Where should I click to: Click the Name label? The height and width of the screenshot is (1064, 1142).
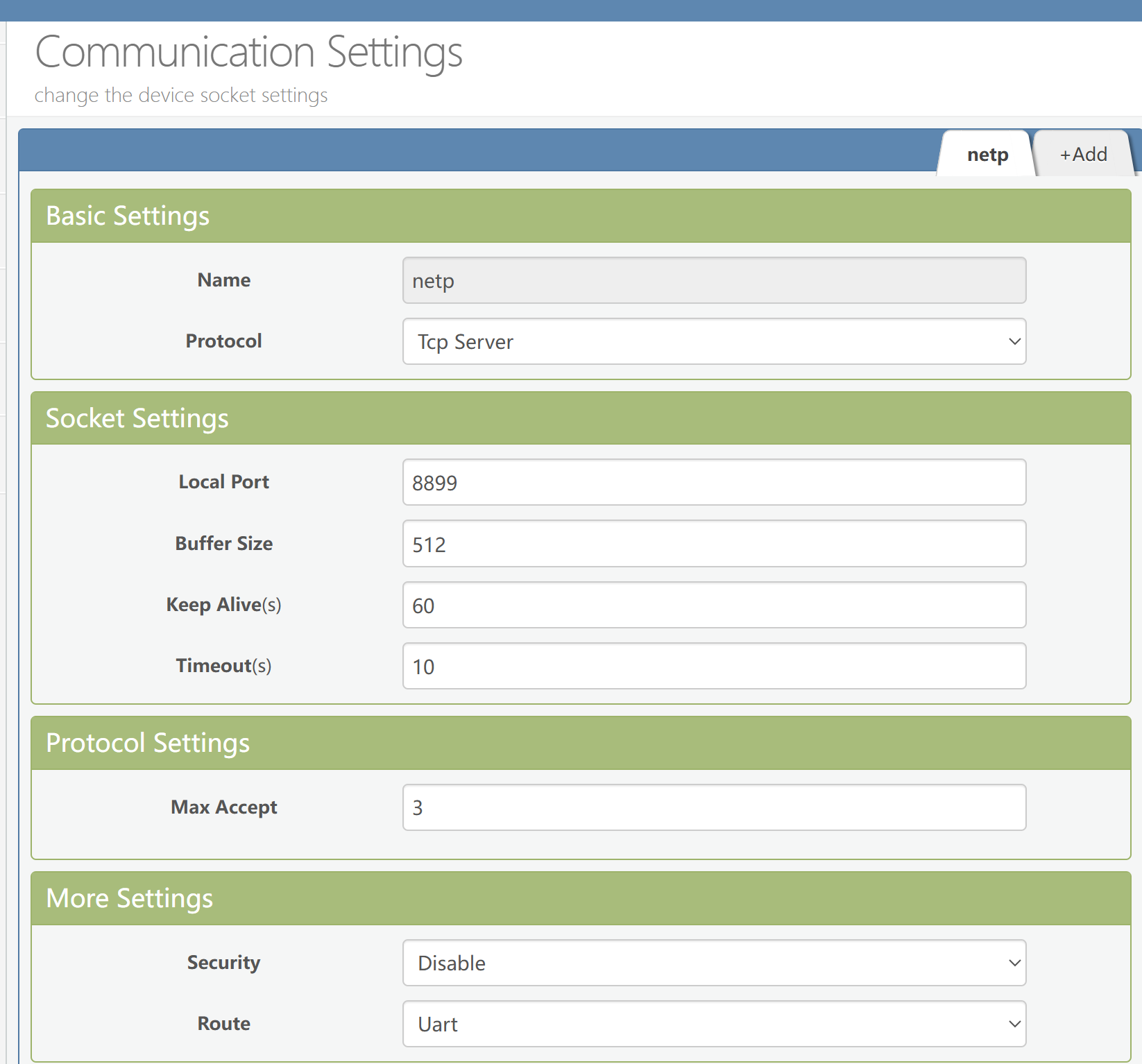click(223, 280)
